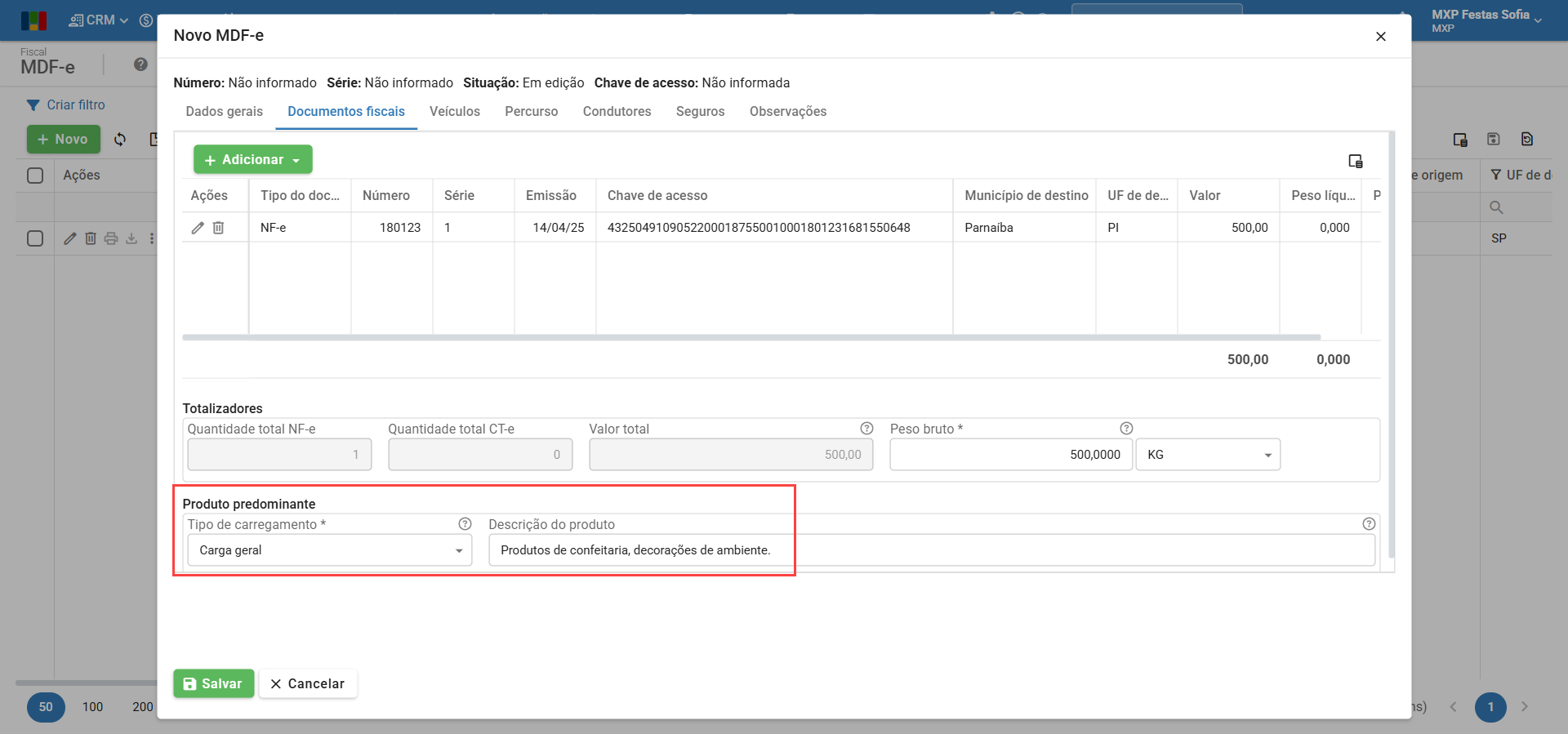Open the column chooser in the dialog grid
The width and height of the screenshot is (1568, 734).
tap(1356, 161)
